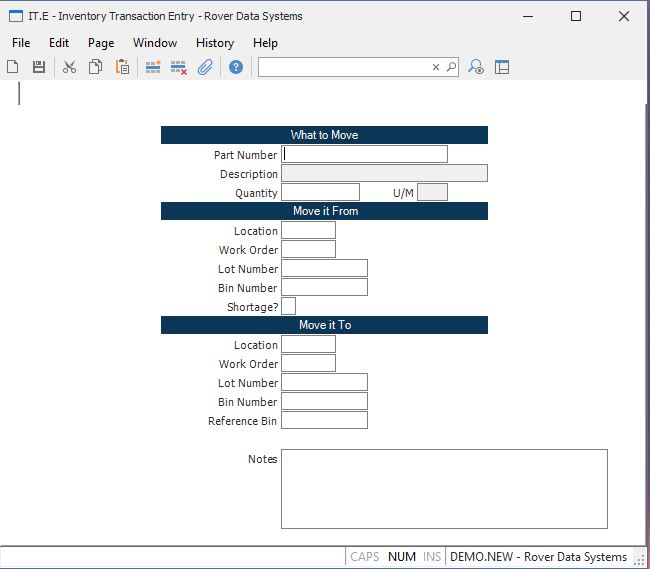Click into the Notes text area
650x569 pixels.
click(444, 488)
